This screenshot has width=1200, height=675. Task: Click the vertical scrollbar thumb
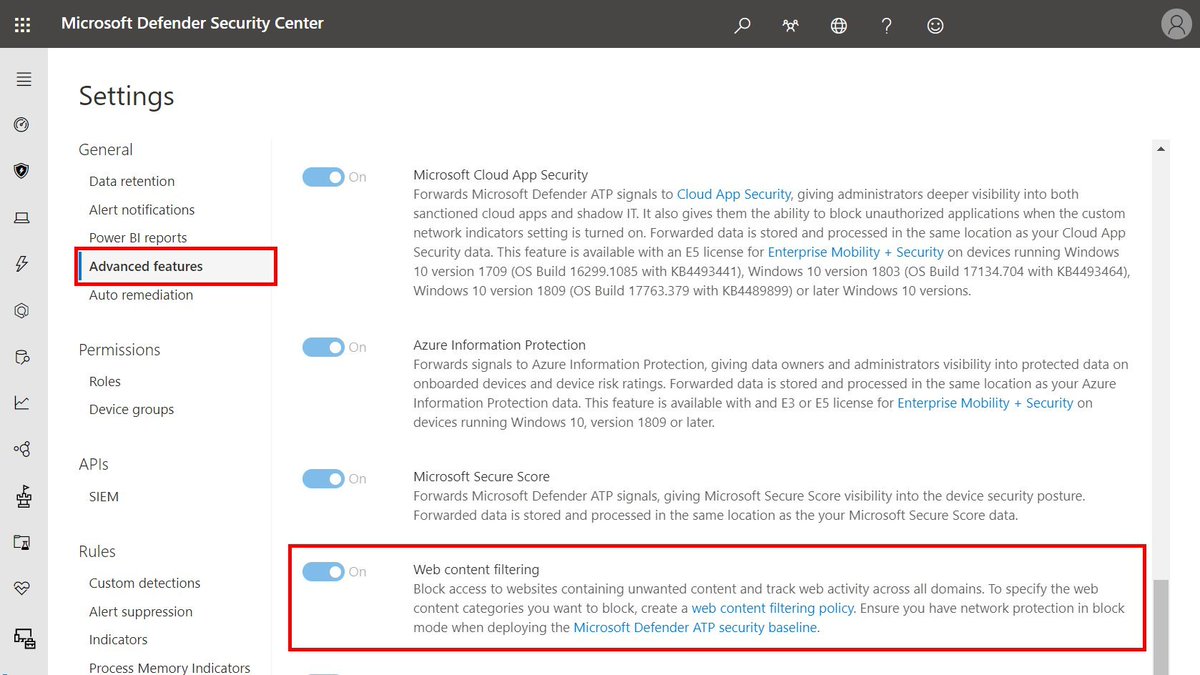click(x=1161, y=626)
